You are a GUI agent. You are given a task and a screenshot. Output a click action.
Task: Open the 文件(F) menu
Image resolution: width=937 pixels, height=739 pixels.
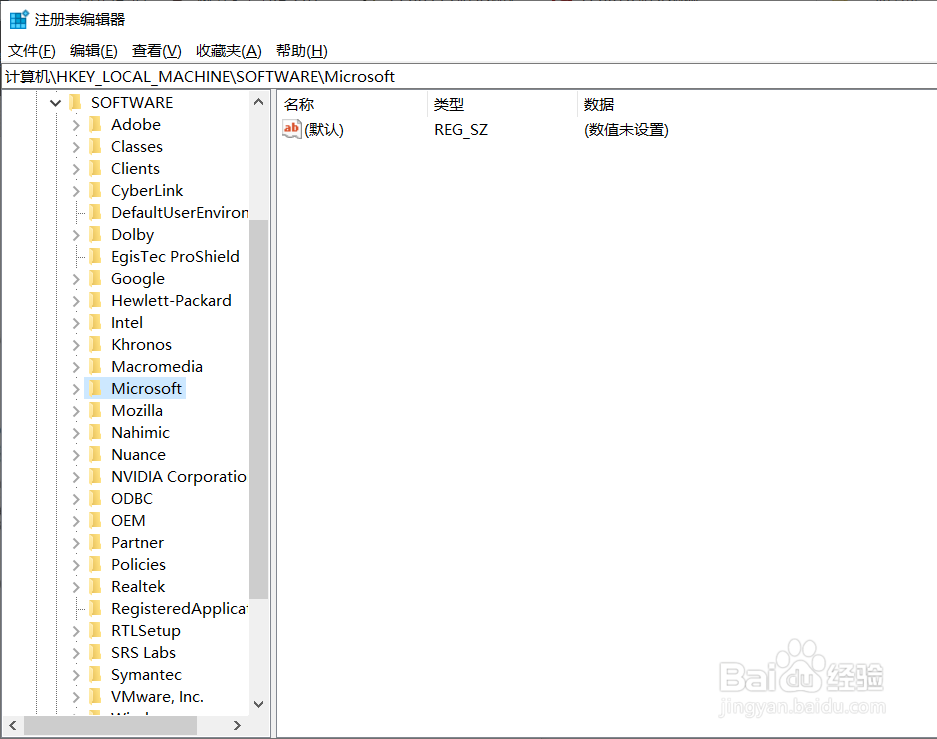pos(32,51)
